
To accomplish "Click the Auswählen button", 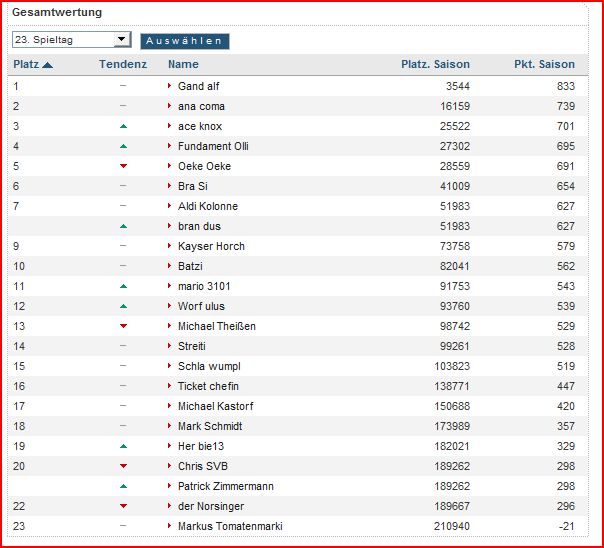I will tap(184, 41).
